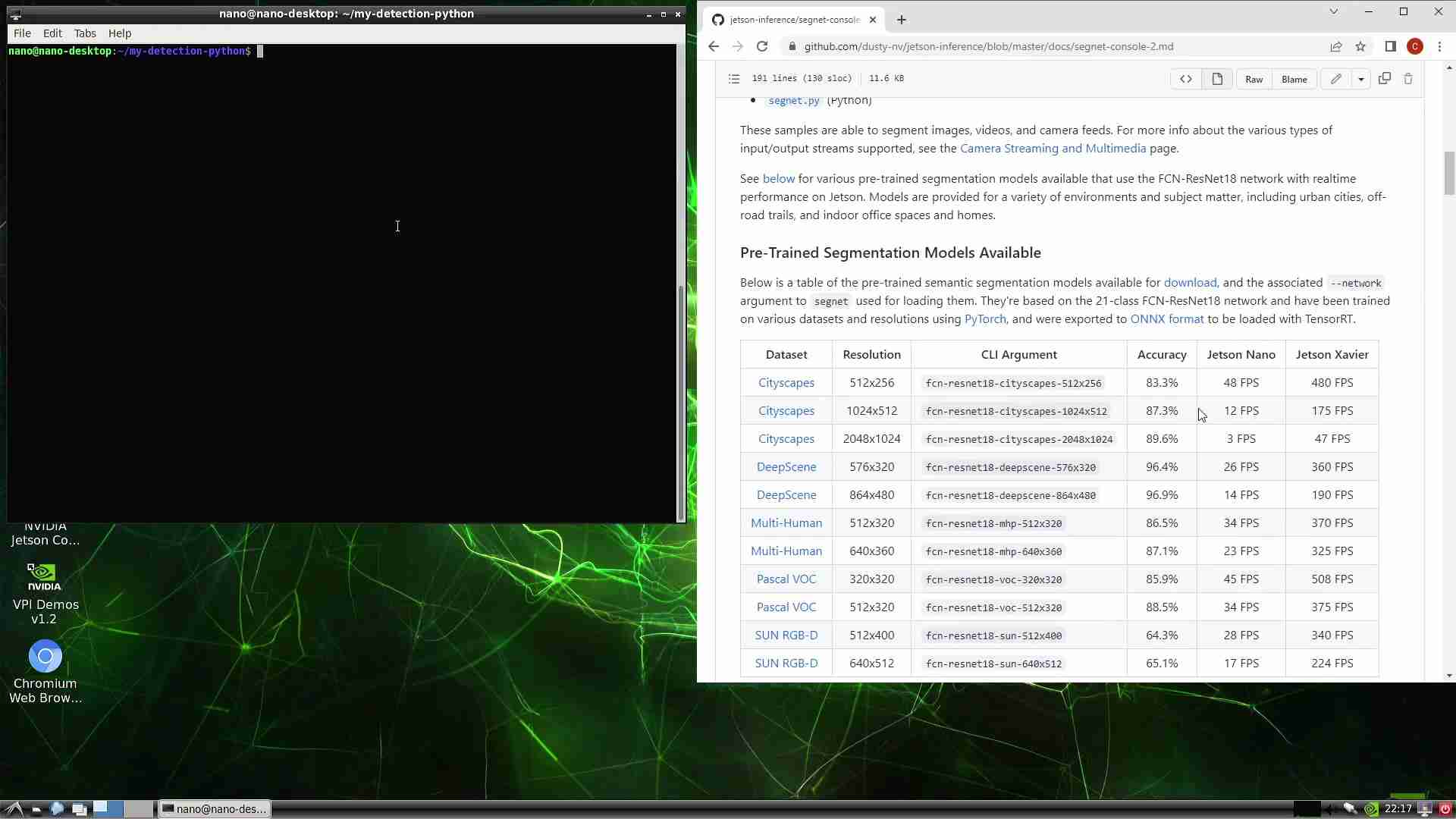
Task: Open the terminal Tabs menu
Action: (x=85, y=33)
